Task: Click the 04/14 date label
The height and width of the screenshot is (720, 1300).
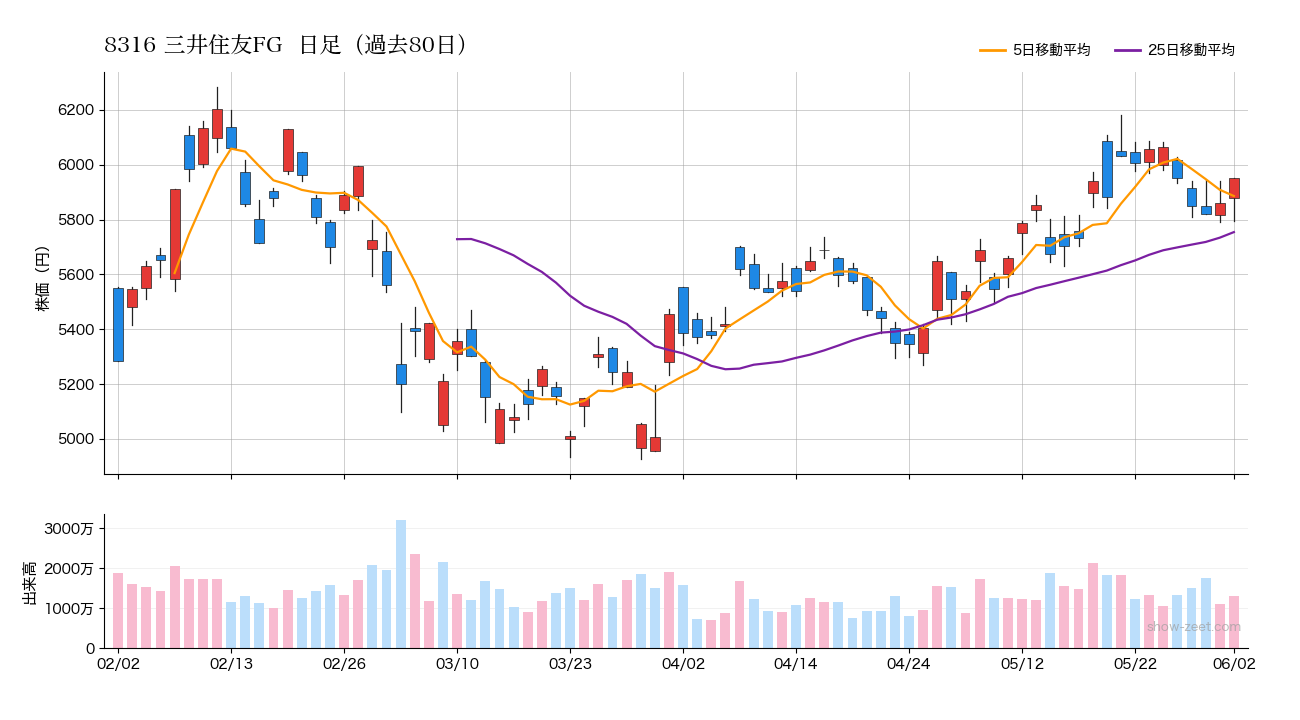Action: tap(796, 663)
